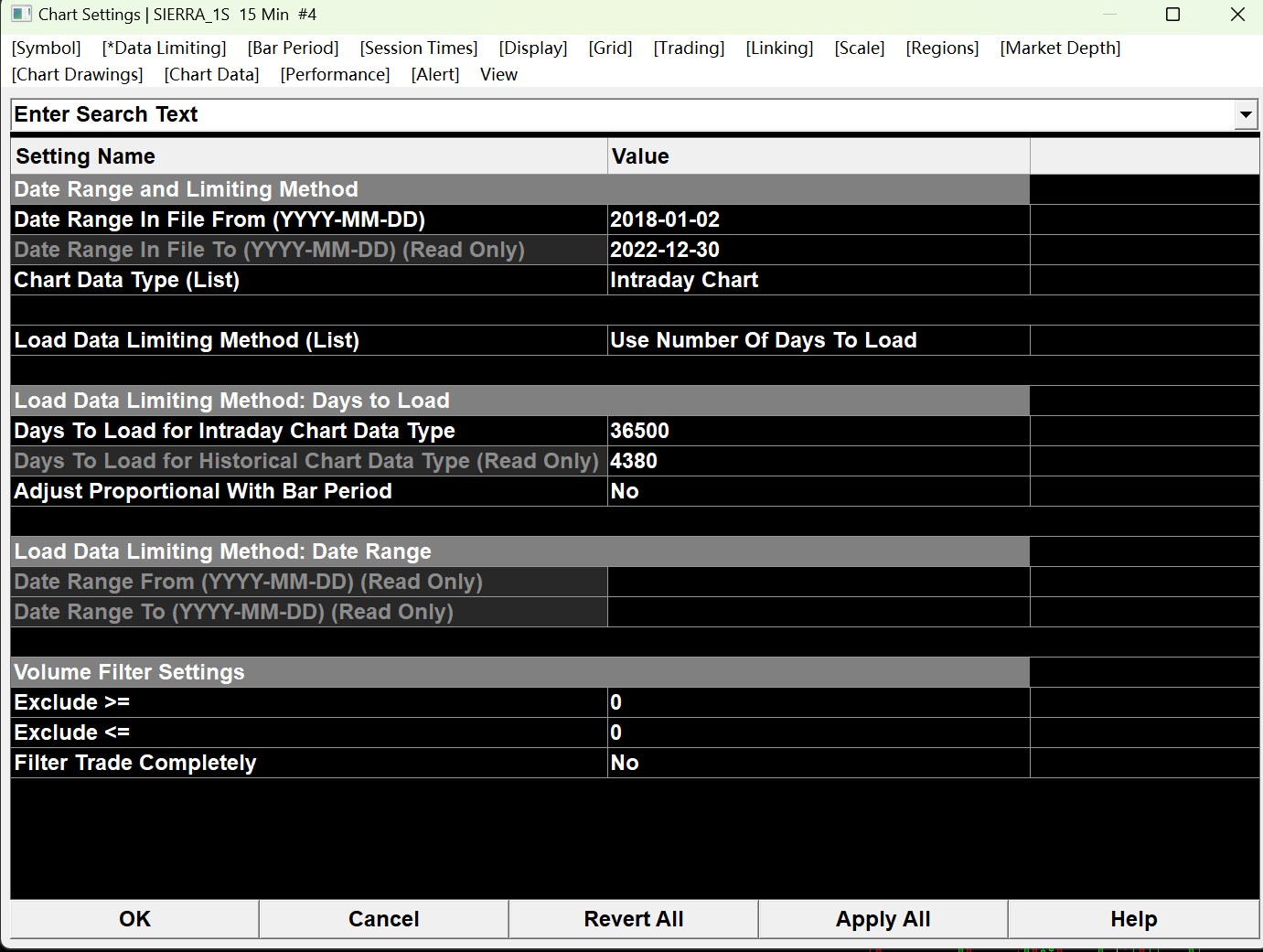Toggle Adjust Proportional With Bar Period value
The height and width of the screenshot is (952, 1263).
(x=819, y=491)
